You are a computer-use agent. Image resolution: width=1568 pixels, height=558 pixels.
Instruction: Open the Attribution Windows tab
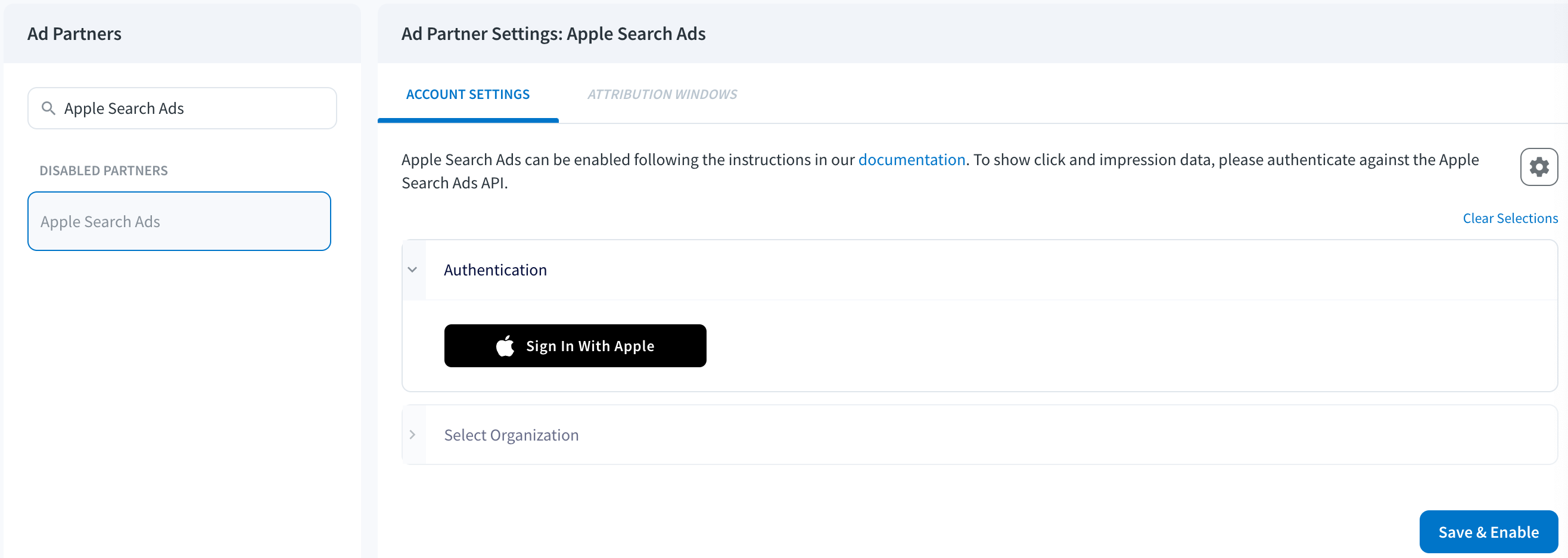point(662,94)
